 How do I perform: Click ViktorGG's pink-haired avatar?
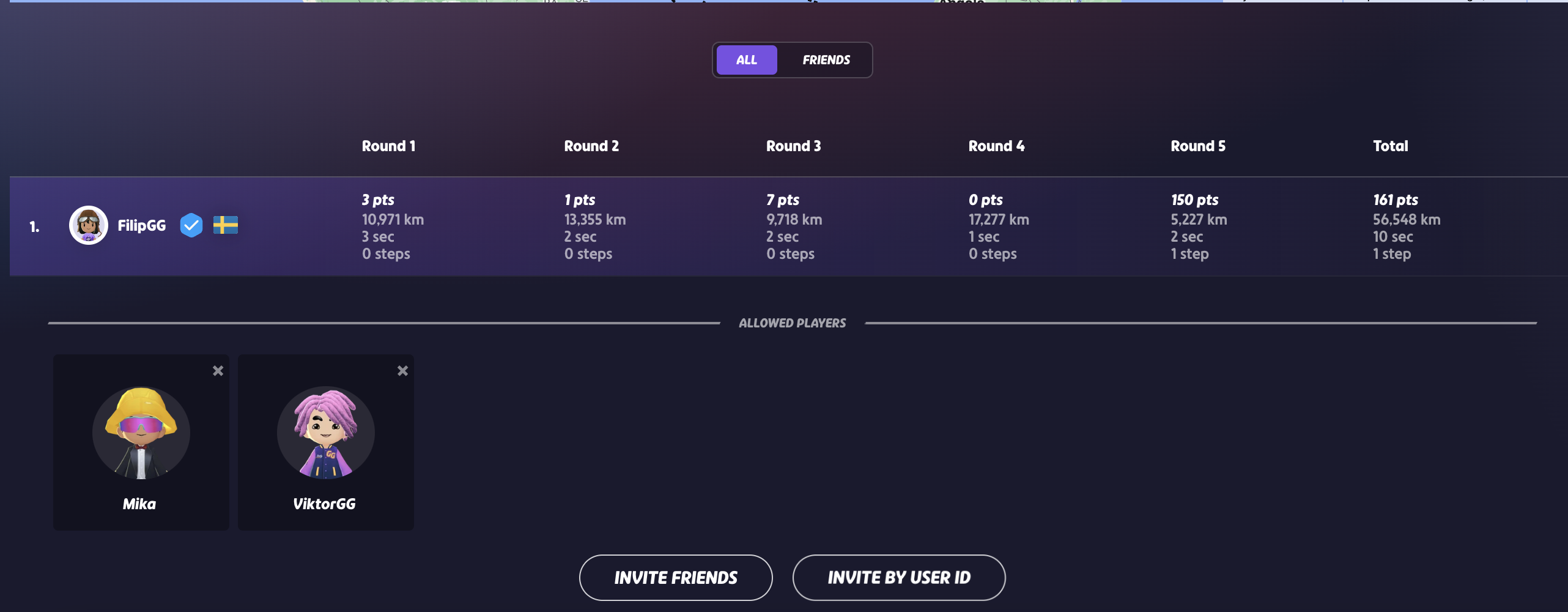point(326,433)
